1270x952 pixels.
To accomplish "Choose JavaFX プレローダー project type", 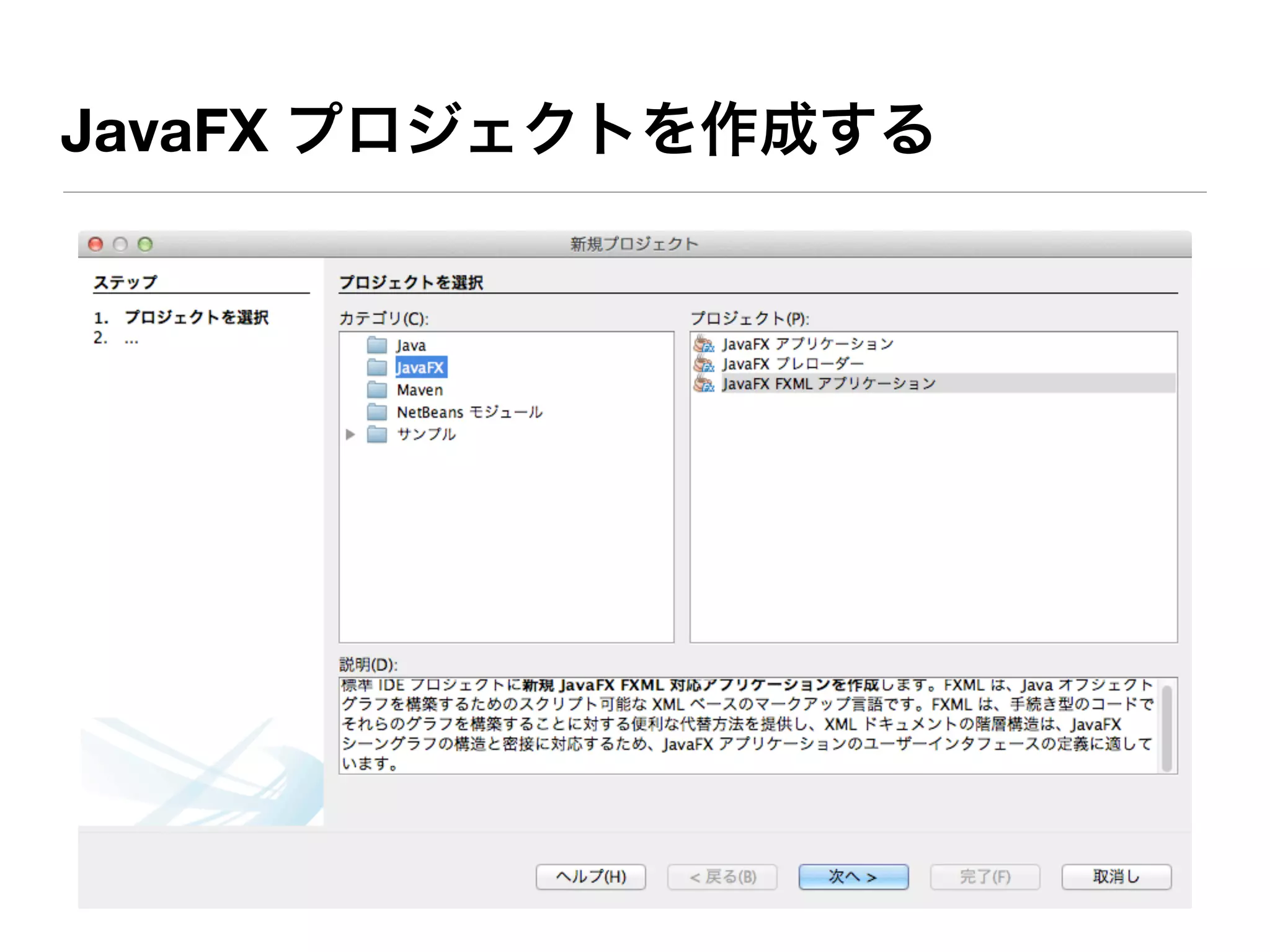I will (x=793, y=364).
